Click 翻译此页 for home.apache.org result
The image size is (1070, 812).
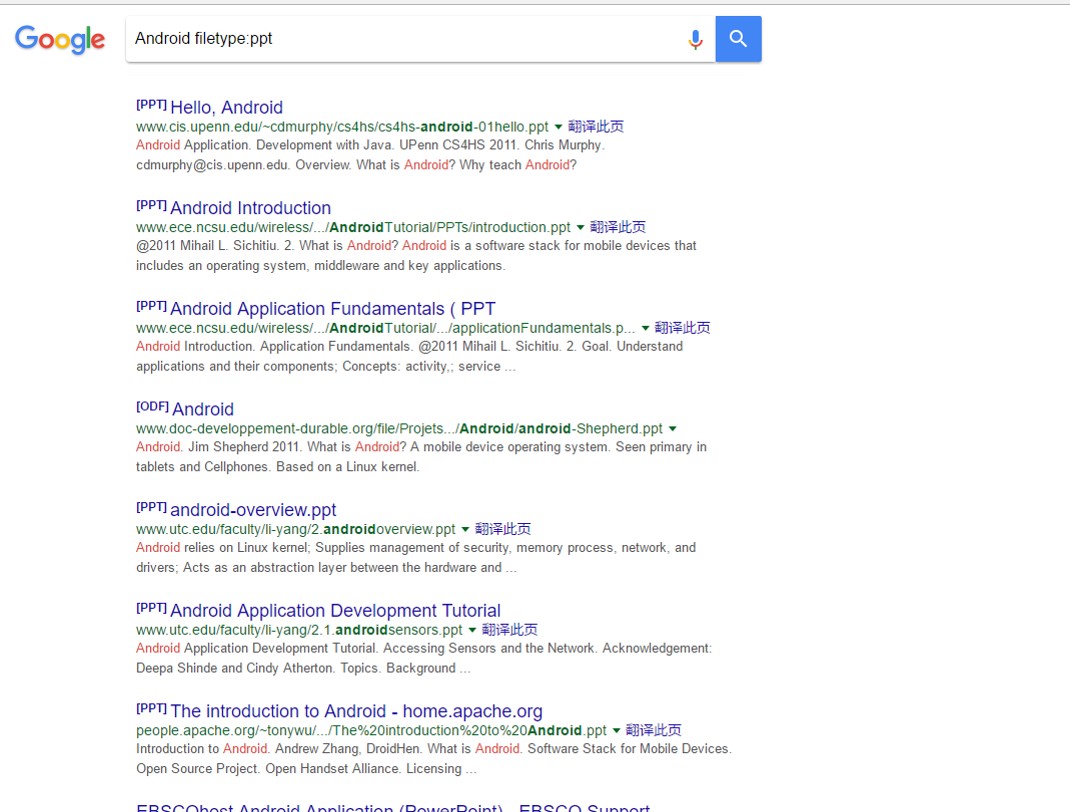click(654, 731)
